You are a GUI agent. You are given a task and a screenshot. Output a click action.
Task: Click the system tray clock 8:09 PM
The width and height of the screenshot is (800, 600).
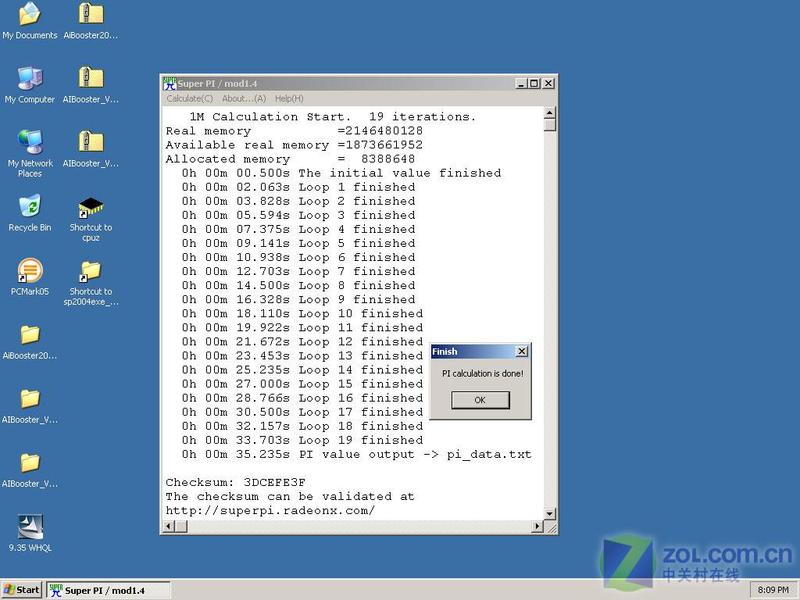[773, 590]
